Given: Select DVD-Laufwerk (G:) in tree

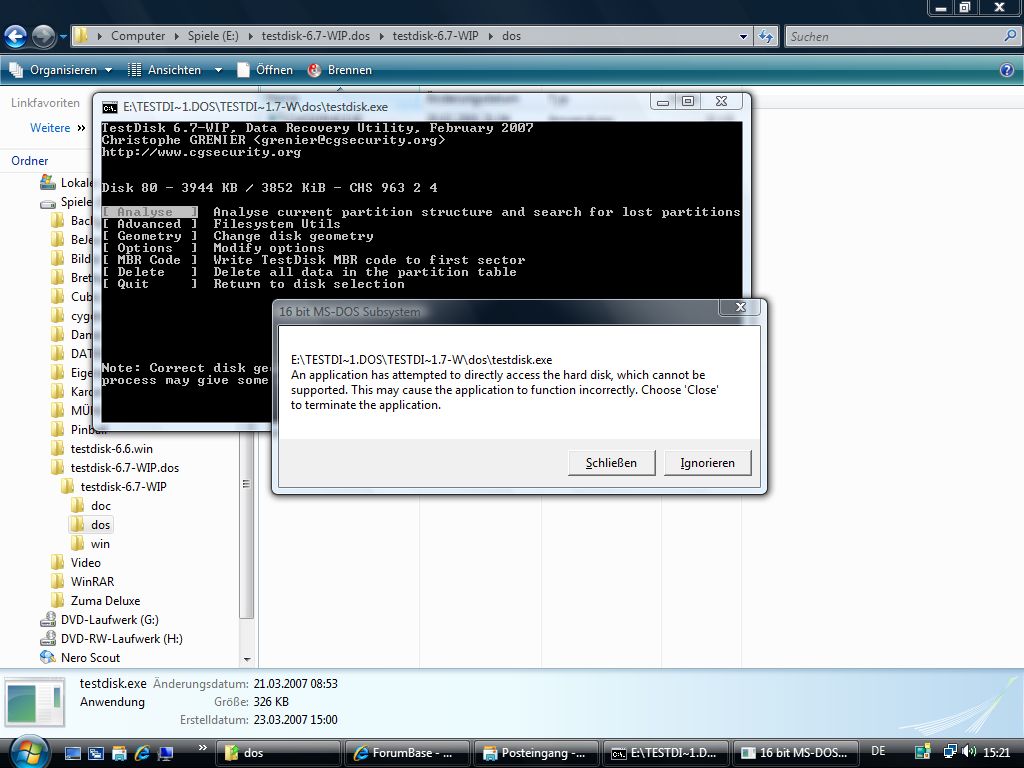Looking at the screenshot, I should [x=110, y=619].
